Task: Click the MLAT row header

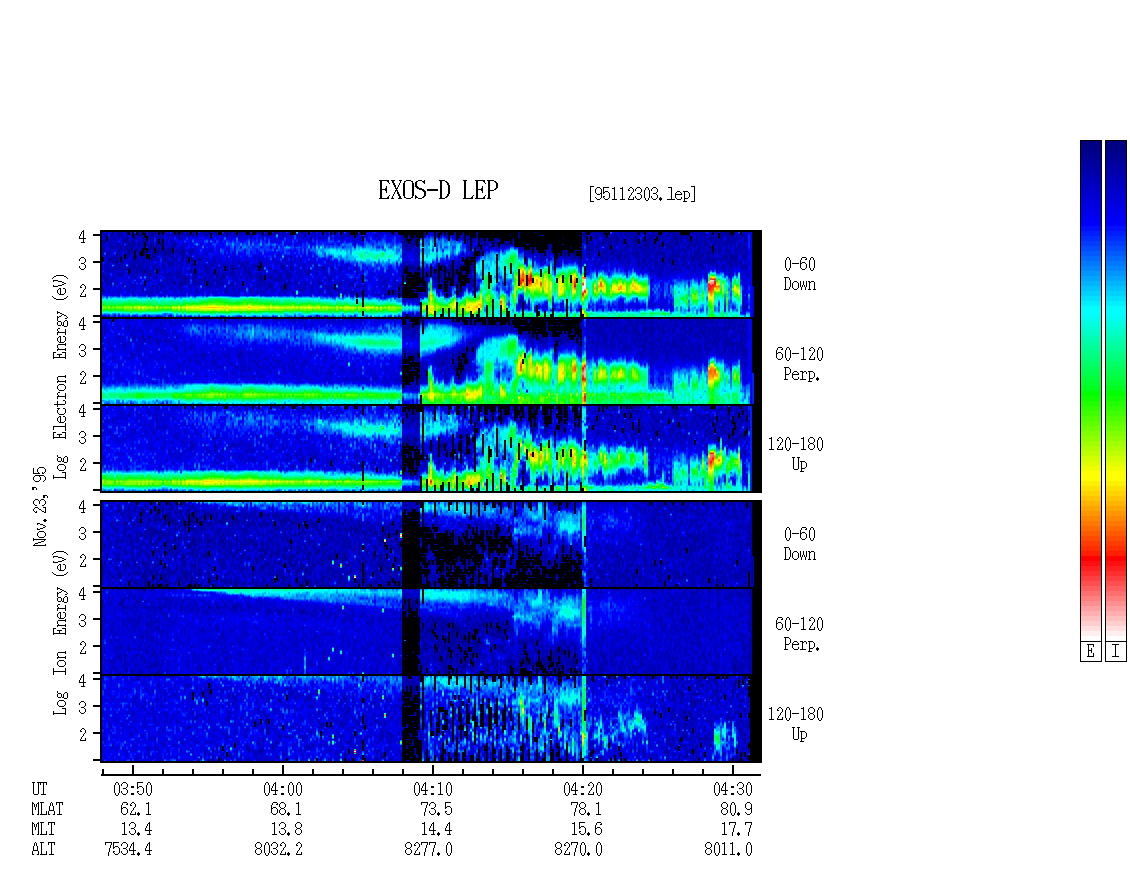Action: tap(47, 809)
